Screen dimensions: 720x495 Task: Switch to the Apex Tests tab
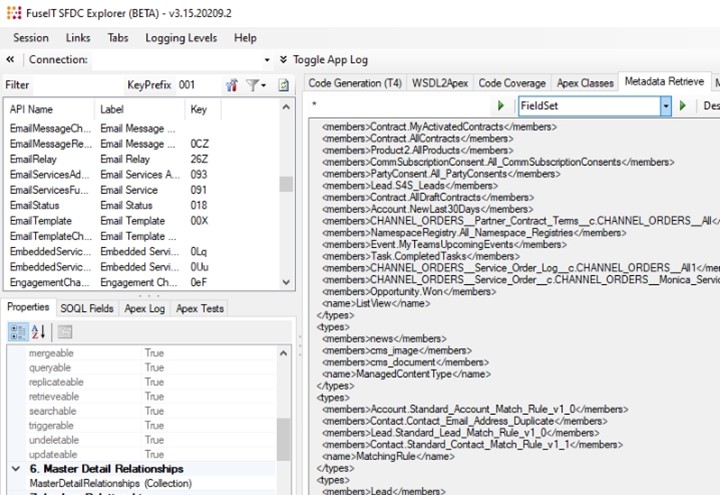[200, 309]
